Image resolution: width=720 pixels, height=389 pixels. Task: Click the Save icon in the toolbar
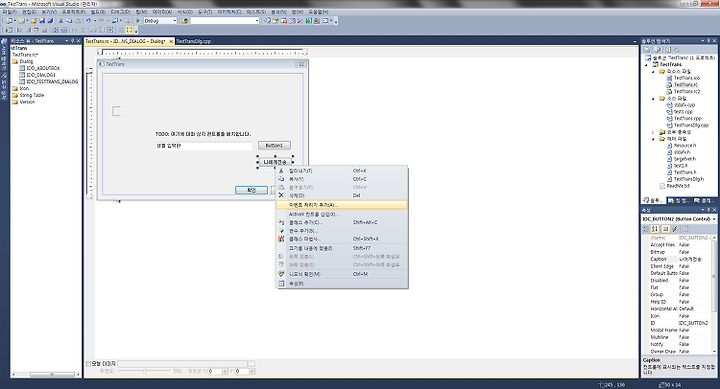(x=42, y=21)
